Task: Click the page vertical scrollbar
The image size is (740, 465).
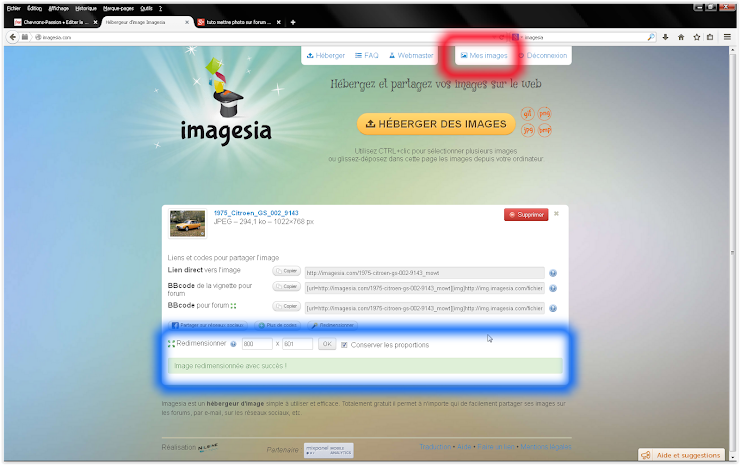Action: coord(732,253)
